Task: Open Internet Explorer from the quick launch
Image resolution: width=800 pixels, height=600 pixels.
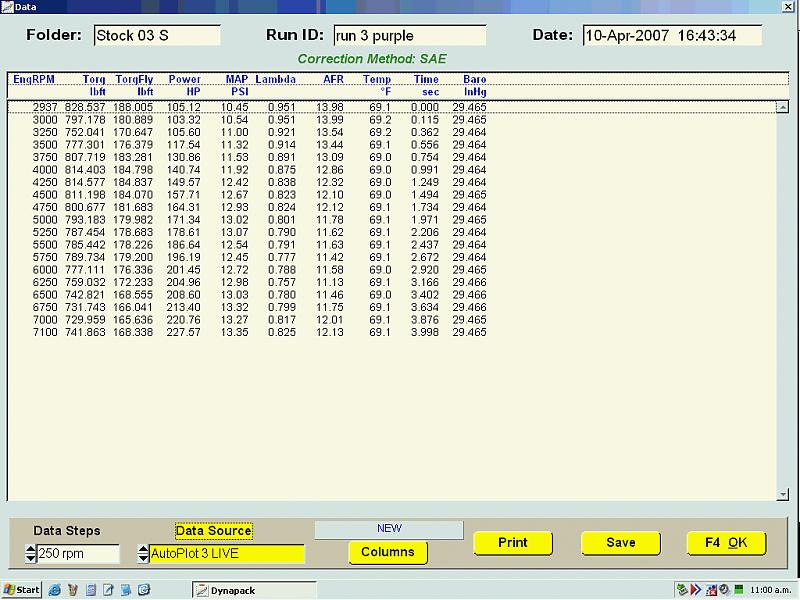Action: point(55,590)
